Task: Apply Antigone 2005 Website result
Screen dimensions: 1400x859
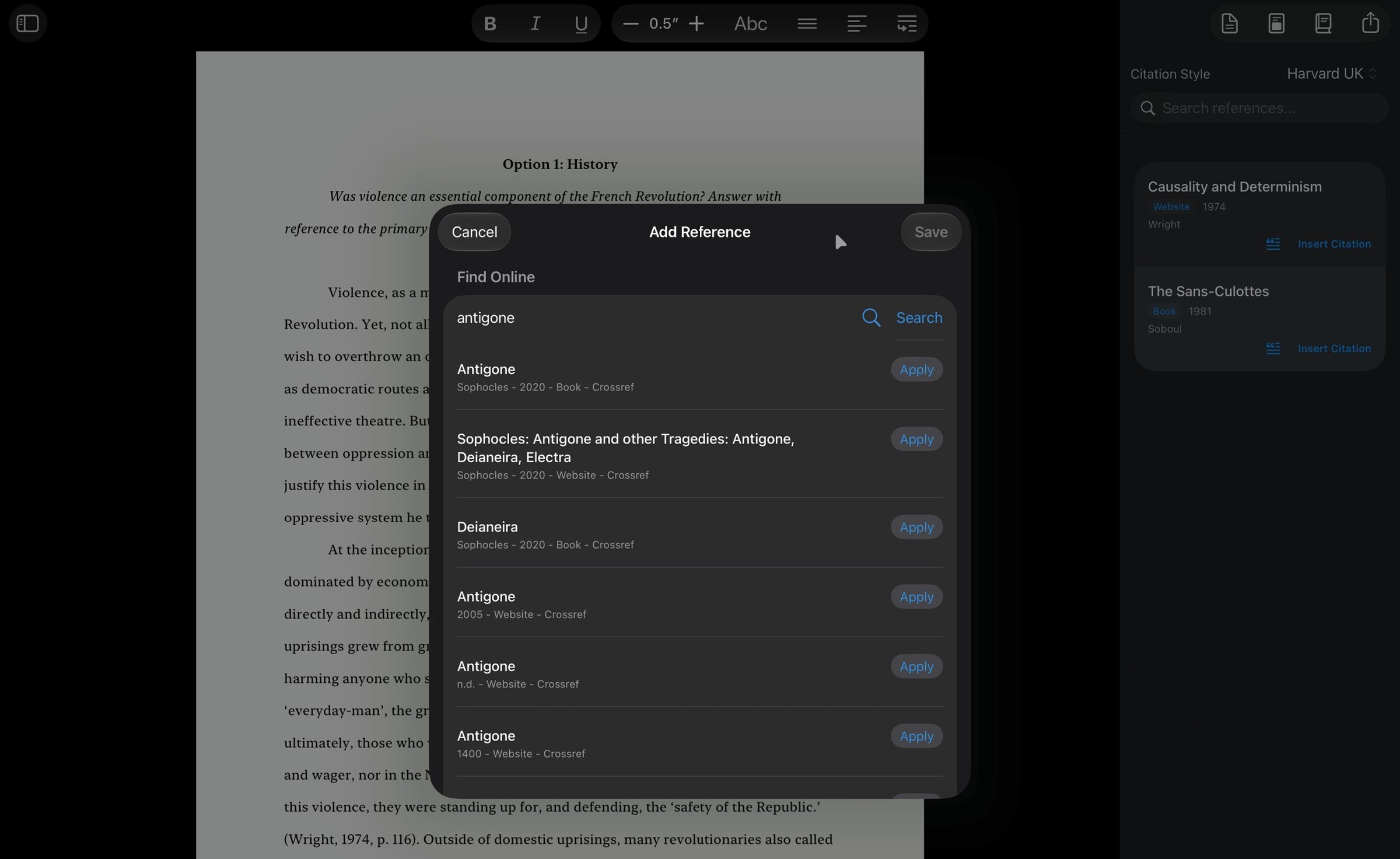Action: tap(916, 596)
